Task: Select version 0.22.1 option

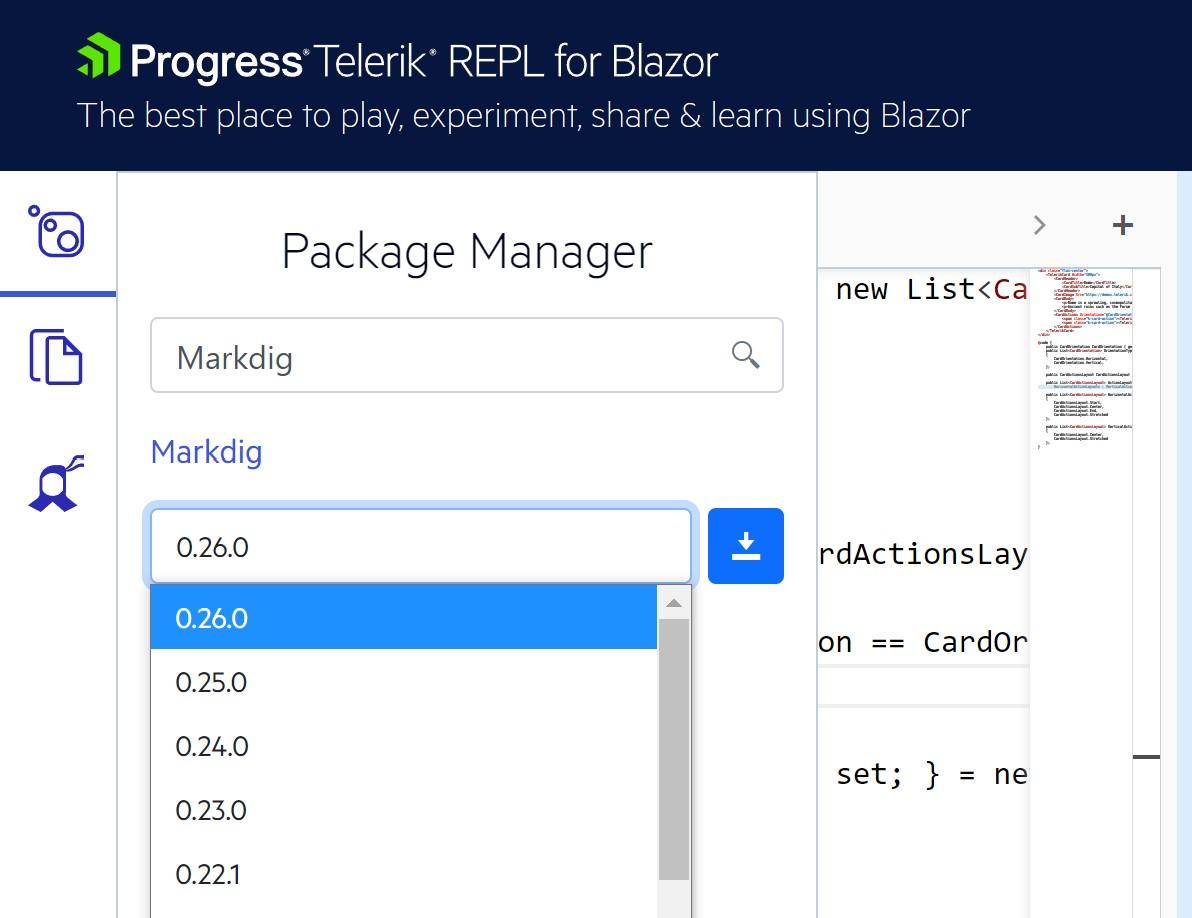Action: (x=404, y=874)
